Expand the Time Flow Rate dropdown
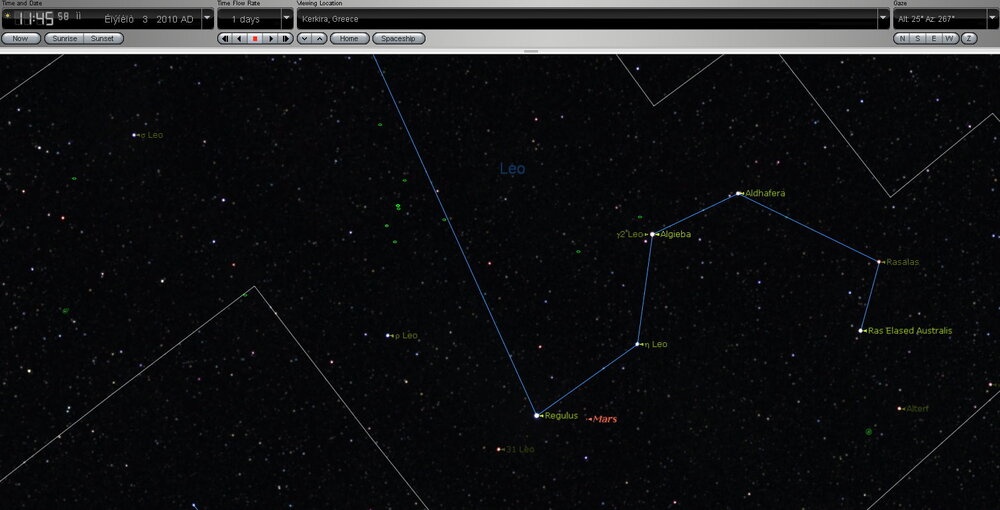This screenshot has width=1000, height=510. 286,19
